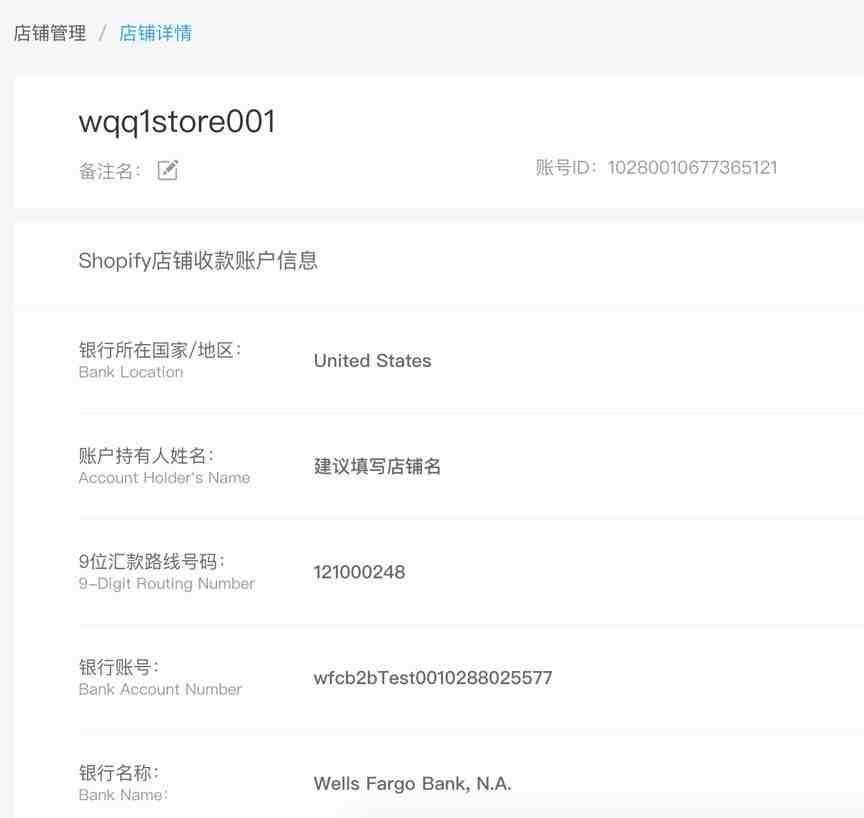Image resolution: width=864 pixels, height=818 pixels.
Task: Select the 建议填写店铺名 account holder value
Action: (x=377, y=466)
